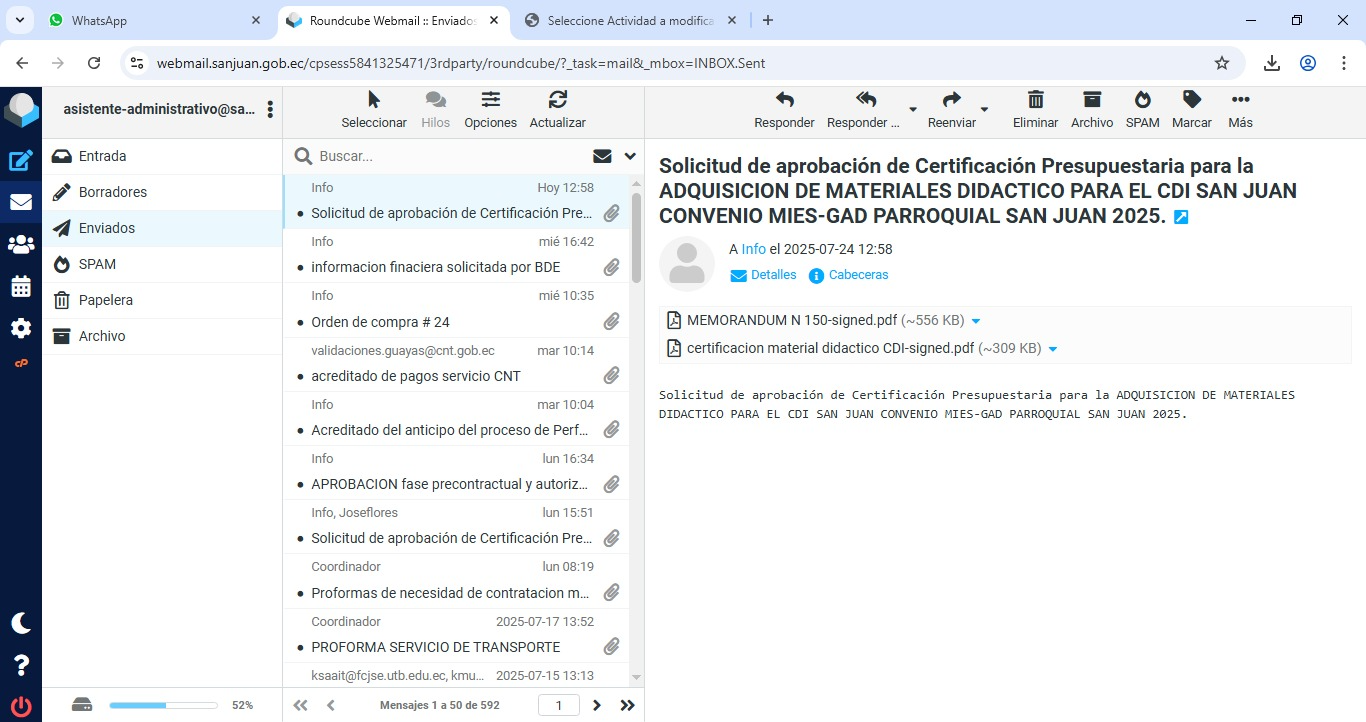This screenshot has height=722, width=1366.
Task: Toggle the Seleccionar selection mode
Action: [x=374, y=100]
